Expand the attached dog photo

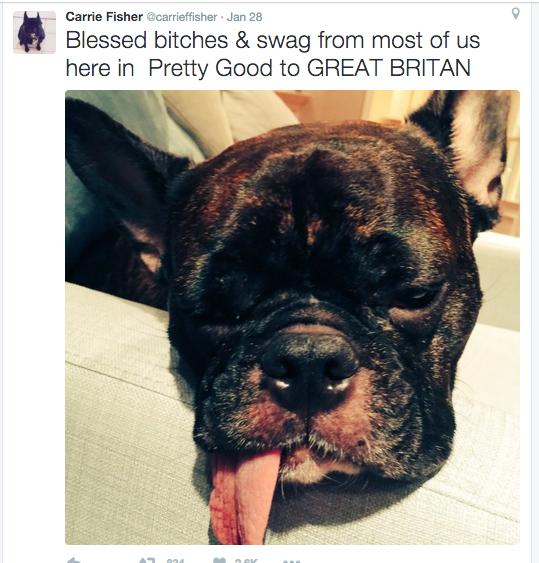[x=292, y=317]
